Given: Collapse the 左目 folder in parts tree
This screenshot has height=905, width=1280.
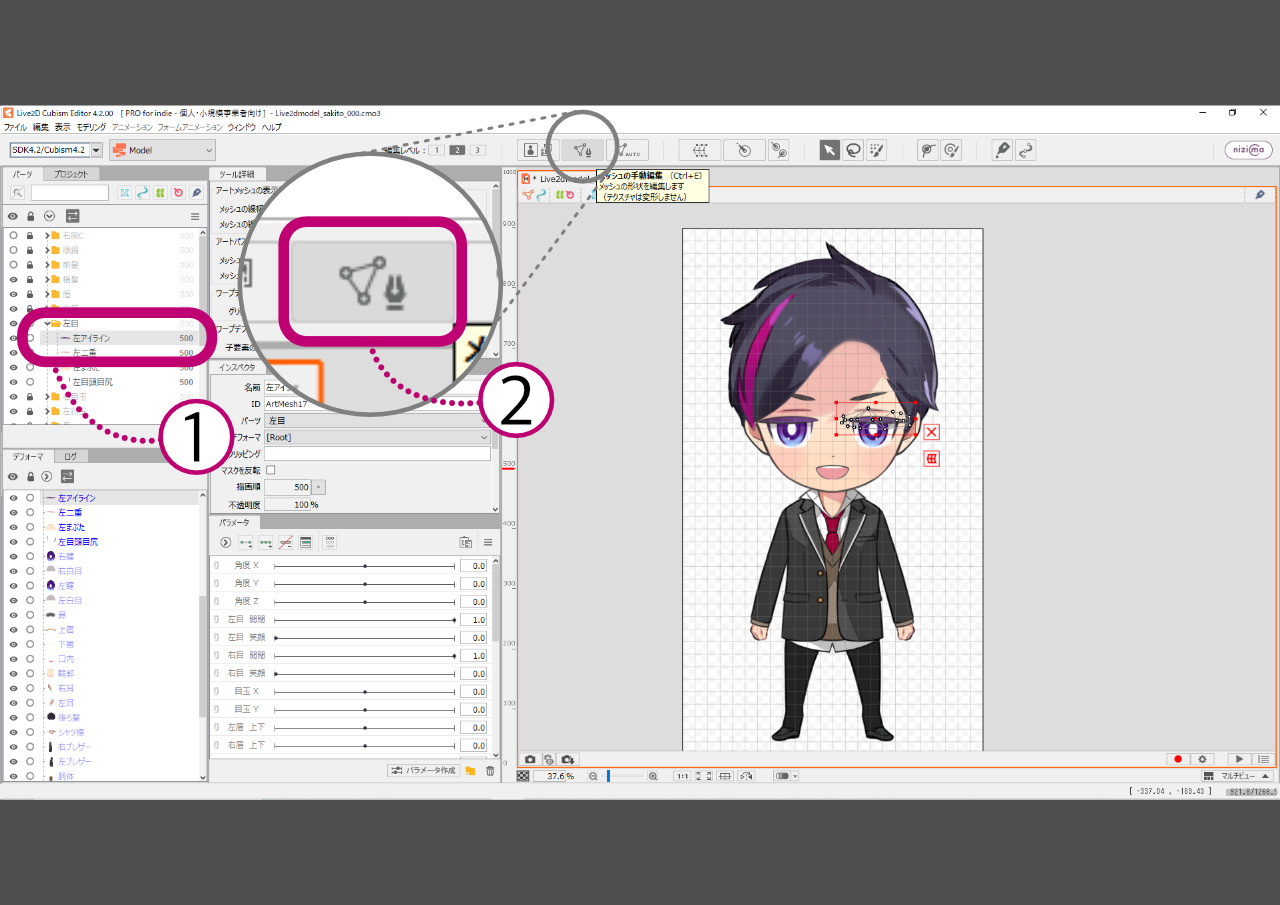Looking at the screenshot, I should coord(47,323).
